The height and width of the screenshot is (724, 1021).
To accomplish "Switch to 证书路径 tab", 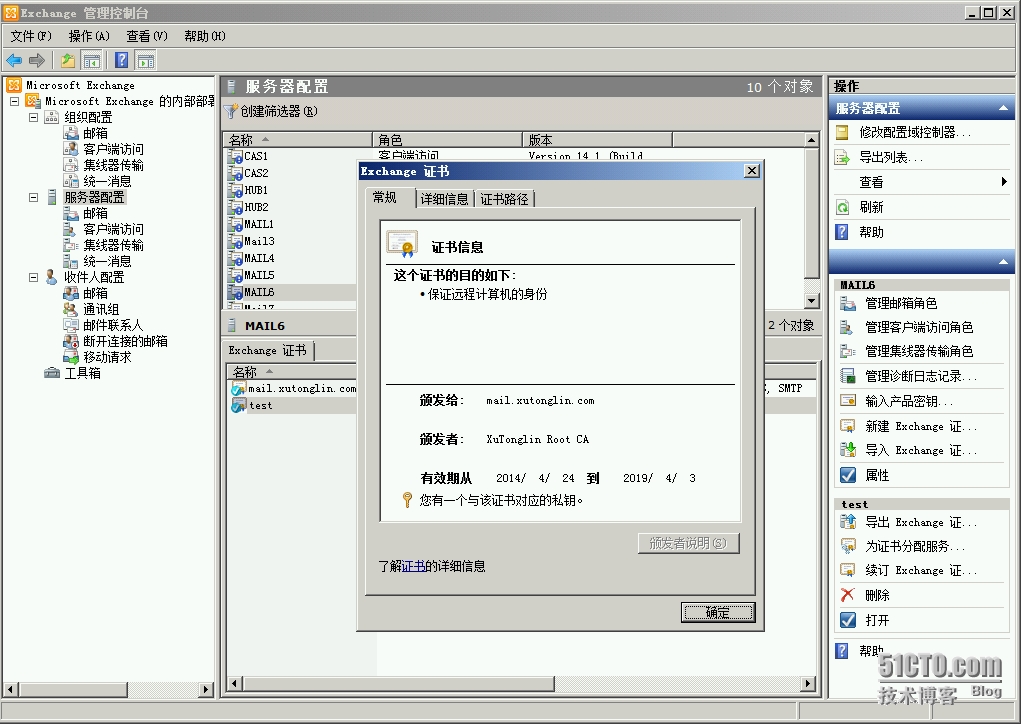I will pos(505,199).
